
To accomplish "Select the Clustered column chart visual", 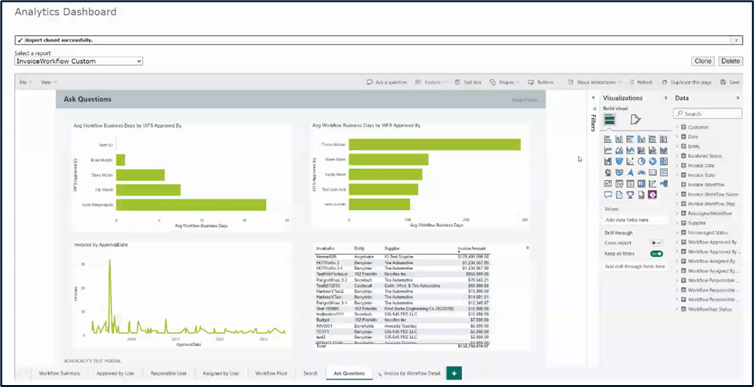I will 641,139.
